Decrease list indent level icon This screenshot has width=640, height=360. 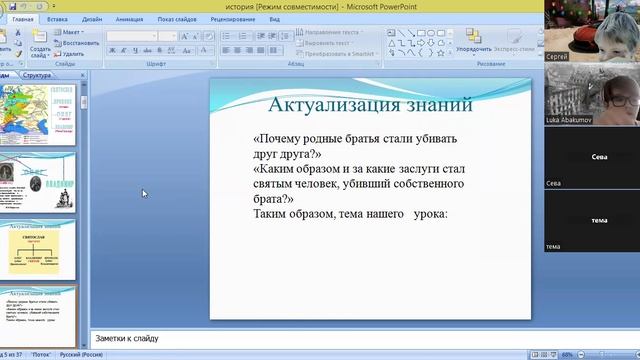pyautogui.click(x=261, y=36)
